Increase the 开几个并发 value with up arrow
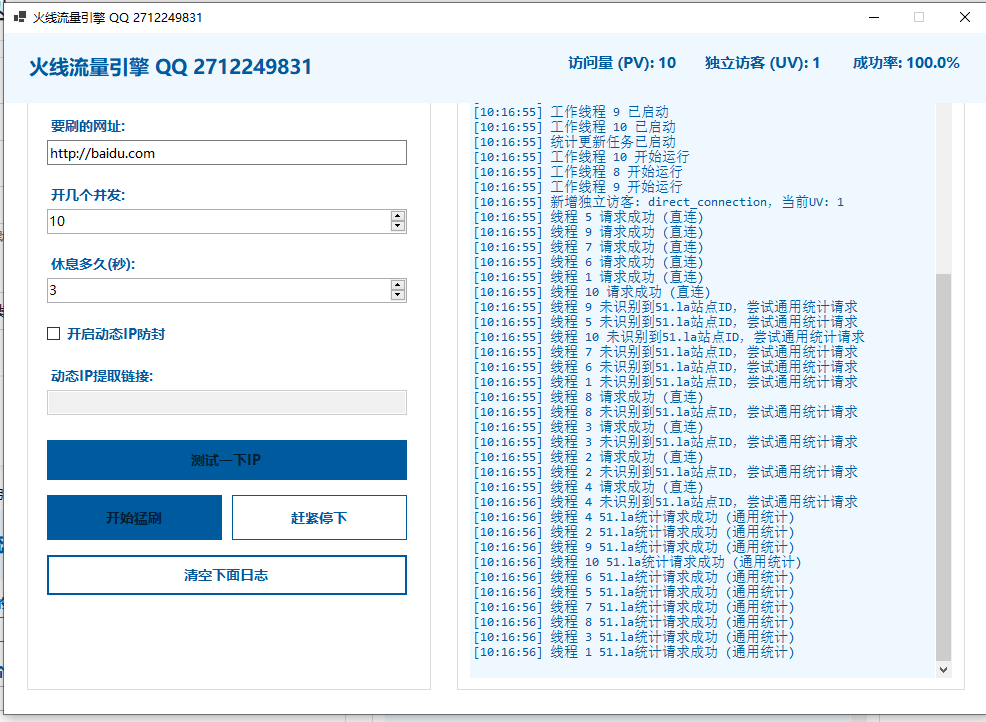This screenshot has height=722, width=986. click(397, 216)
